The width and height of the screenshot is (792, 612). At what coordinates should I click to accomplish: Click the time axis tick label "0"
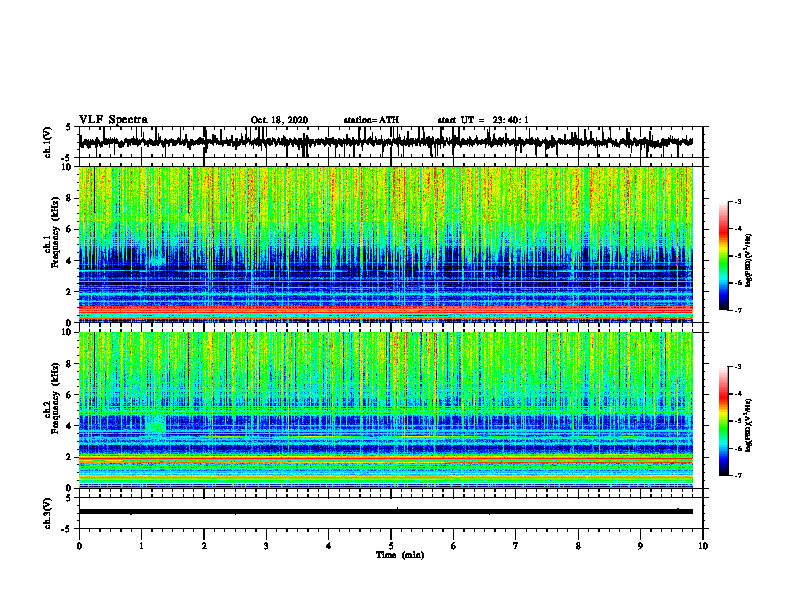point(79,546)
